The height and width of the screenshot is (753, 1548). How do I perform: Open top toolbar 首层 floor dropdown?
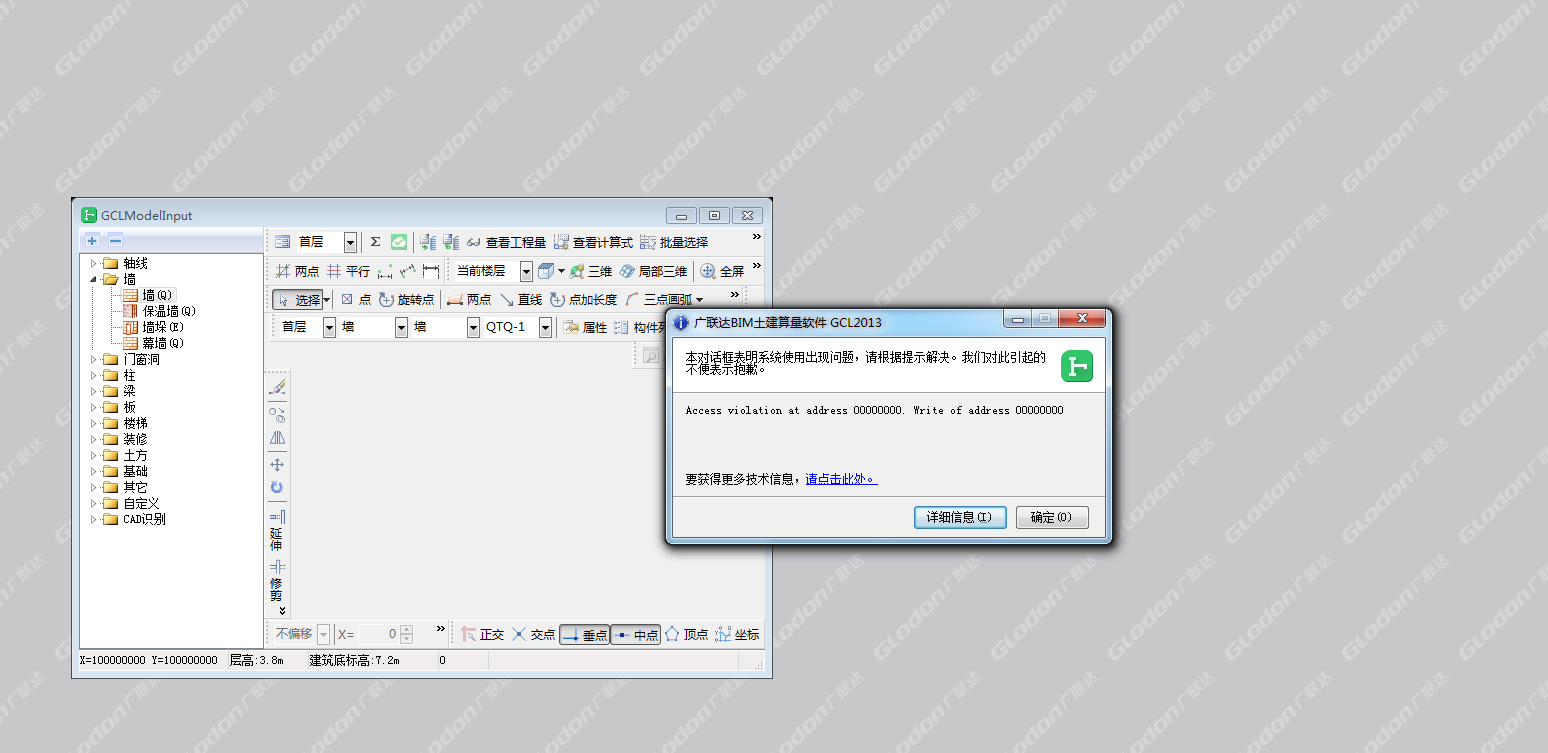350,242
